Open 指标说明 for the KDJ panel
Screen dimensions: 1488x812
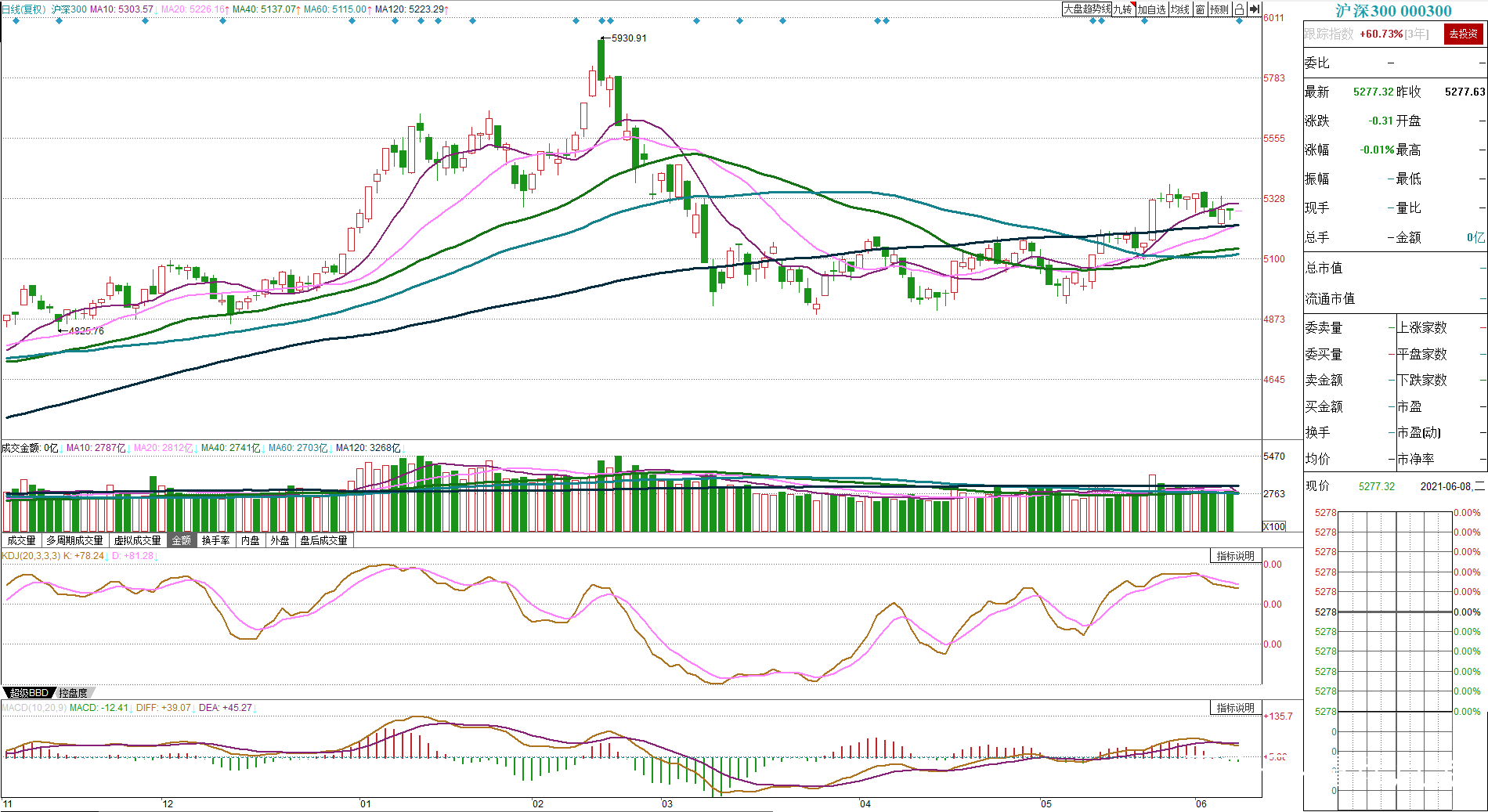1236,556
